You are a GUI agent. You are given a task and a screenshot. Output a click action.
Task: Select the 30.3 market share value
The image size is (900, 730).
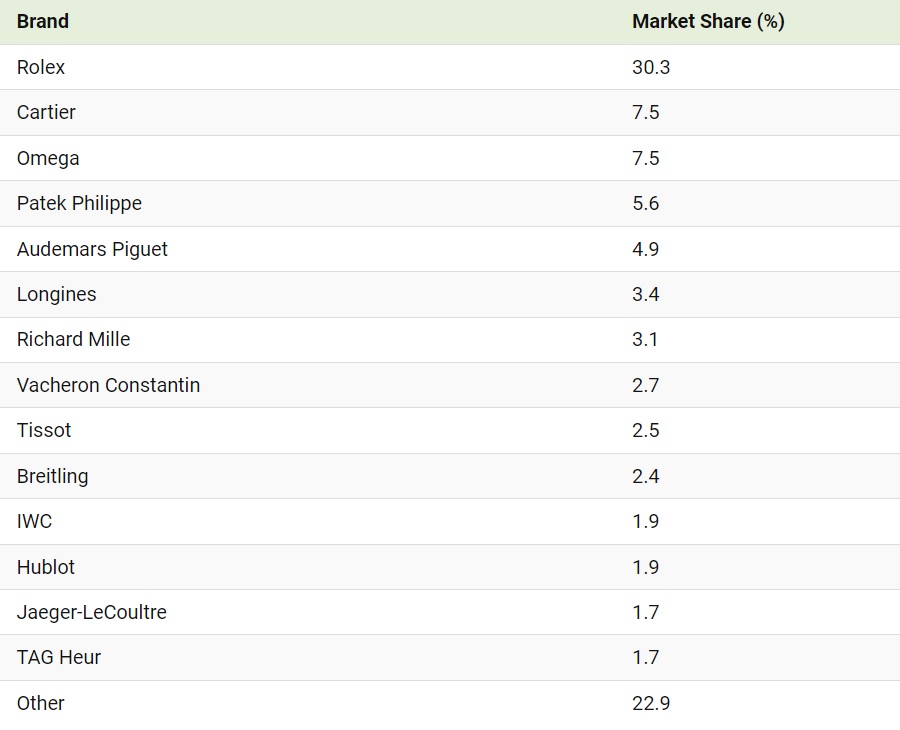point(650,67)
